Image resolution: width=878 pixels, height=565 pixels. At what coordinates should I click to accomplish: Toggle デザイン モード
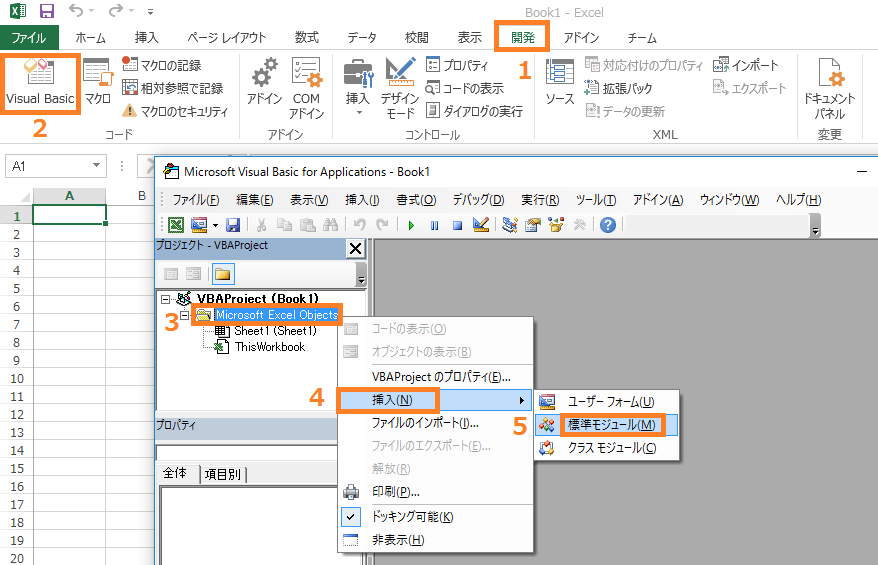[x=400, y=88]
